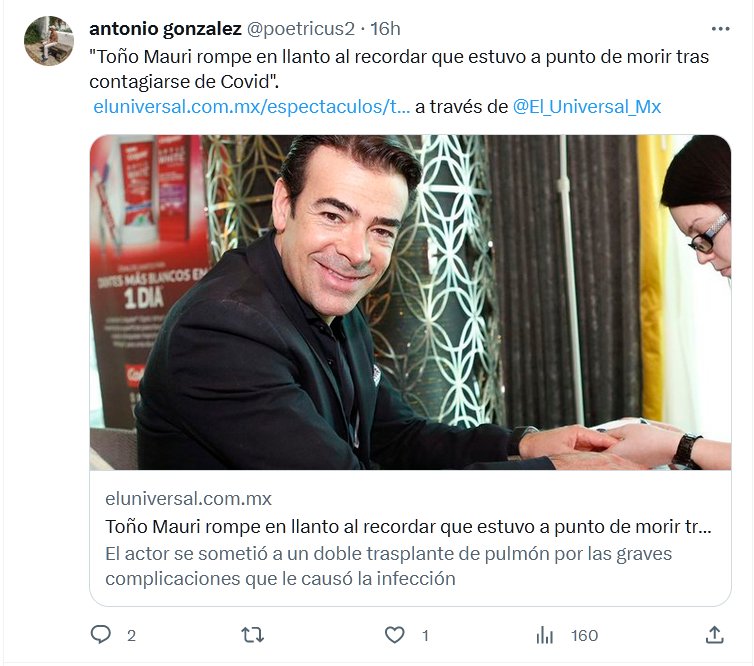Click the quoted tweet body text
754x666 pixels.
399,69
